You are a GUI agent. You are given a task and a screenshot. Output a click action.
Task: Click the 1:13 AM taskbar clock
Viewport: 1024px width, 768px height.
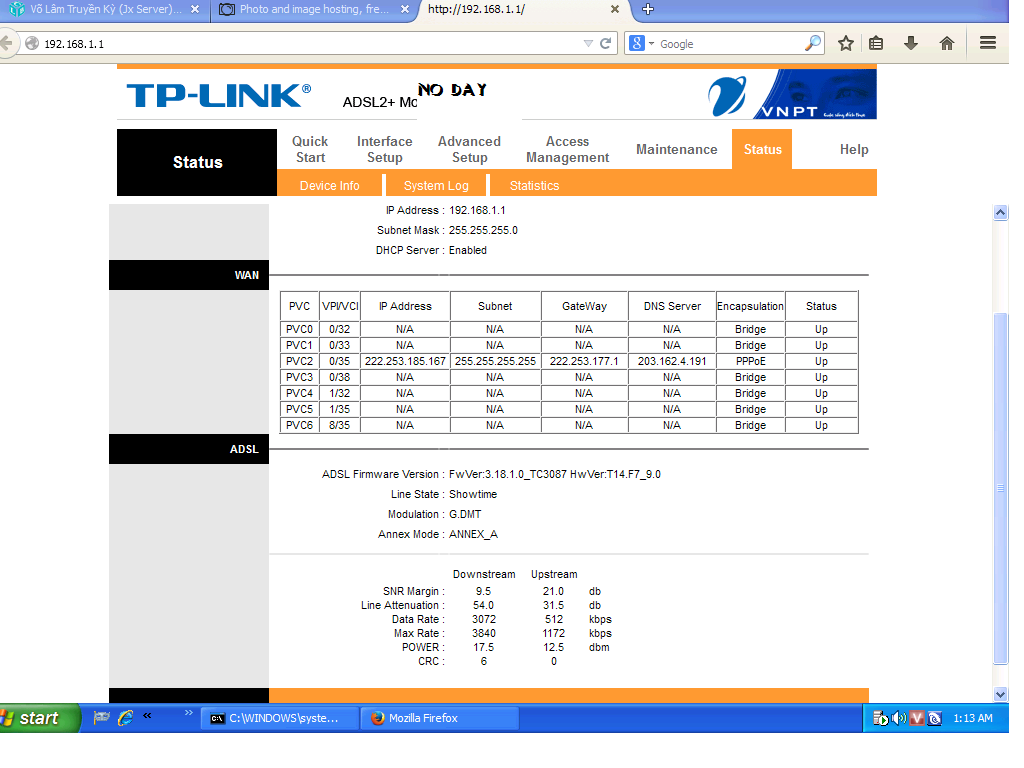pos(972,718)
